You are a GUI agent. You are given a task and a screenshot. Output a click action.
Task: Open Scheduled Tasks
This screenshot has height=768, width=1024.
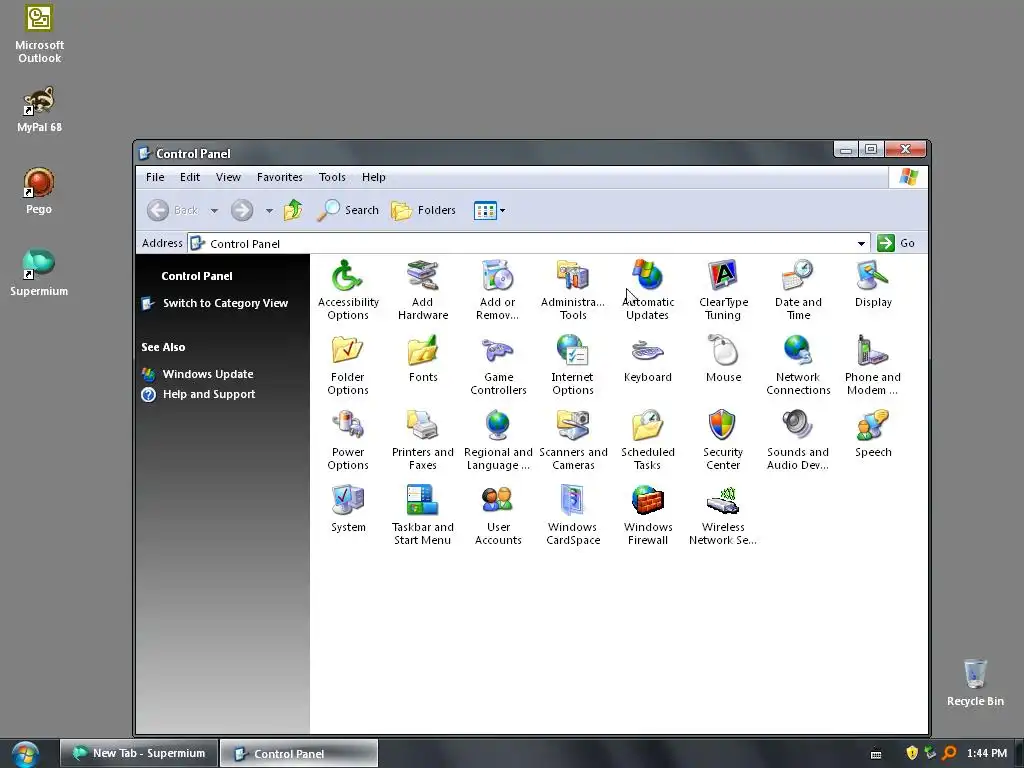647,440
